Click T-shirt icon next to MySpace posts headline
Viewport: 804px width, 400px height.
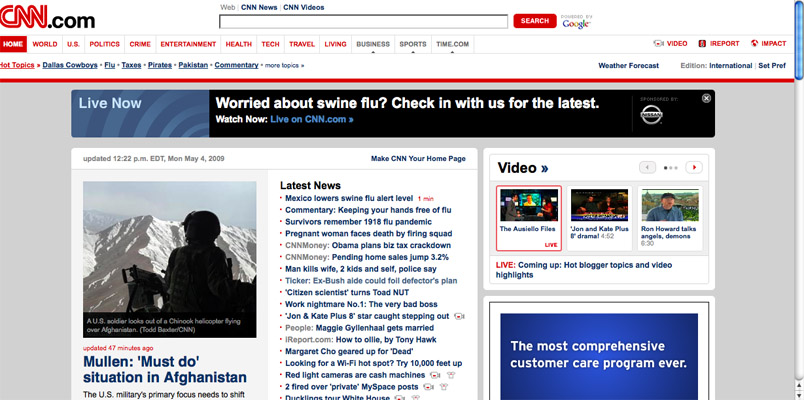445,387
